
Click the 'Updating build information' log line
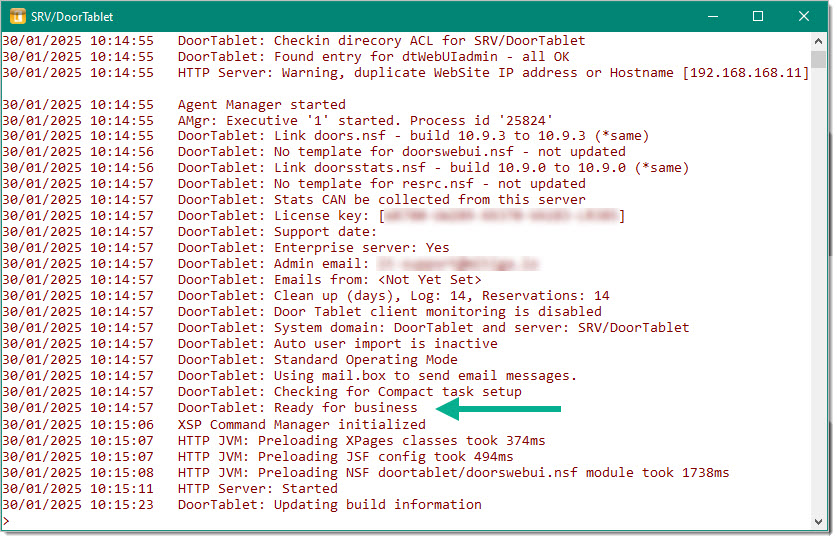coord(329,504)
